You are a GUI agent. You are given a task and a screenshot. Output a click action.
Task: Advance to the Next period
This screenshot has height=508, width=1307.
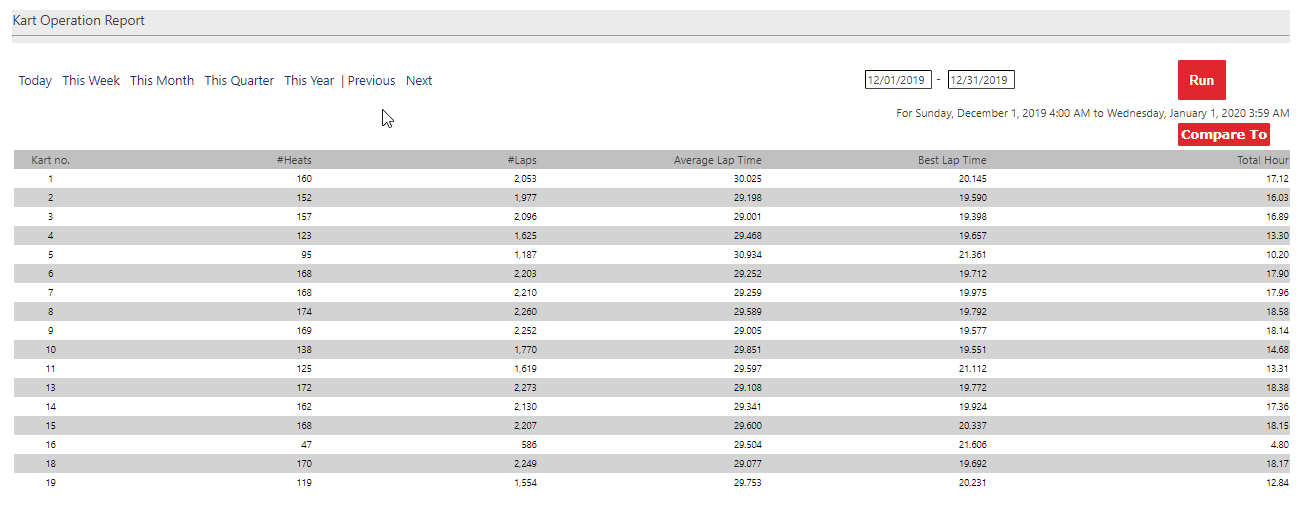point(419,81)
